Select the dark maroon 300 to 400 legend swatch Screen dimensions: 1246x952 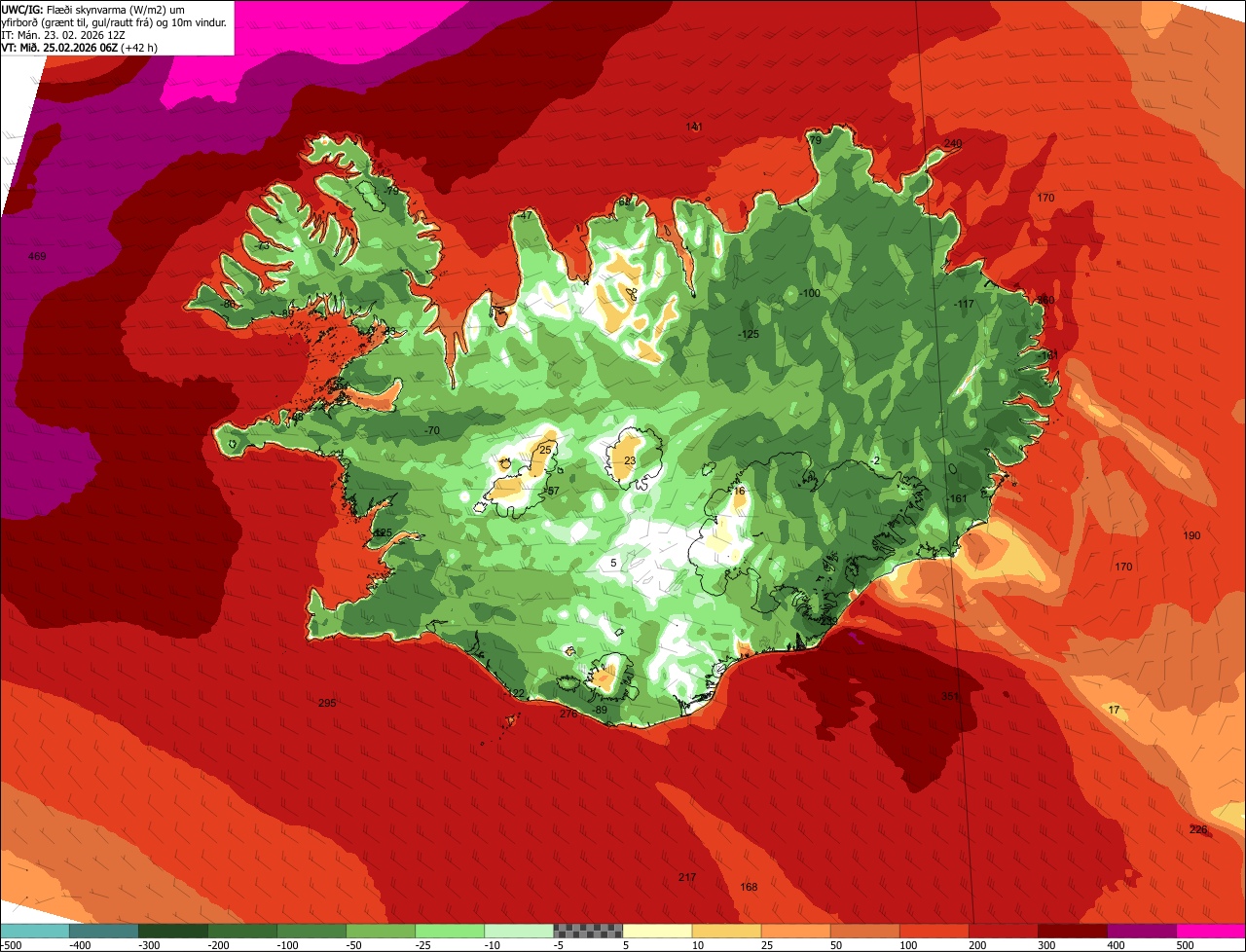(x=1072, y=931)
